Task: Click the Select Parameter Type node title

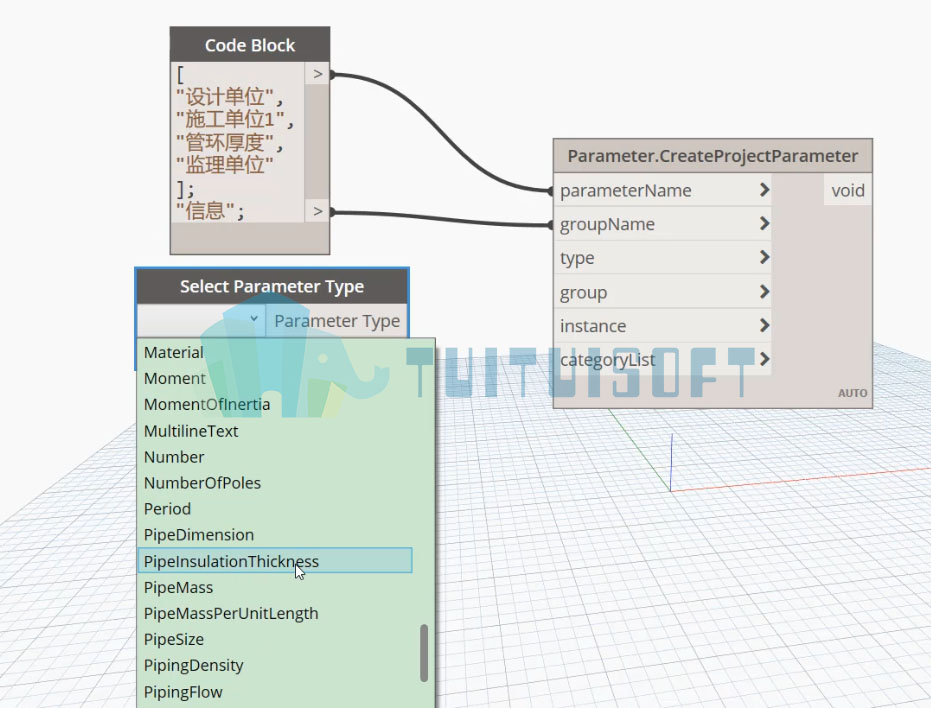Action: (272, 286)
